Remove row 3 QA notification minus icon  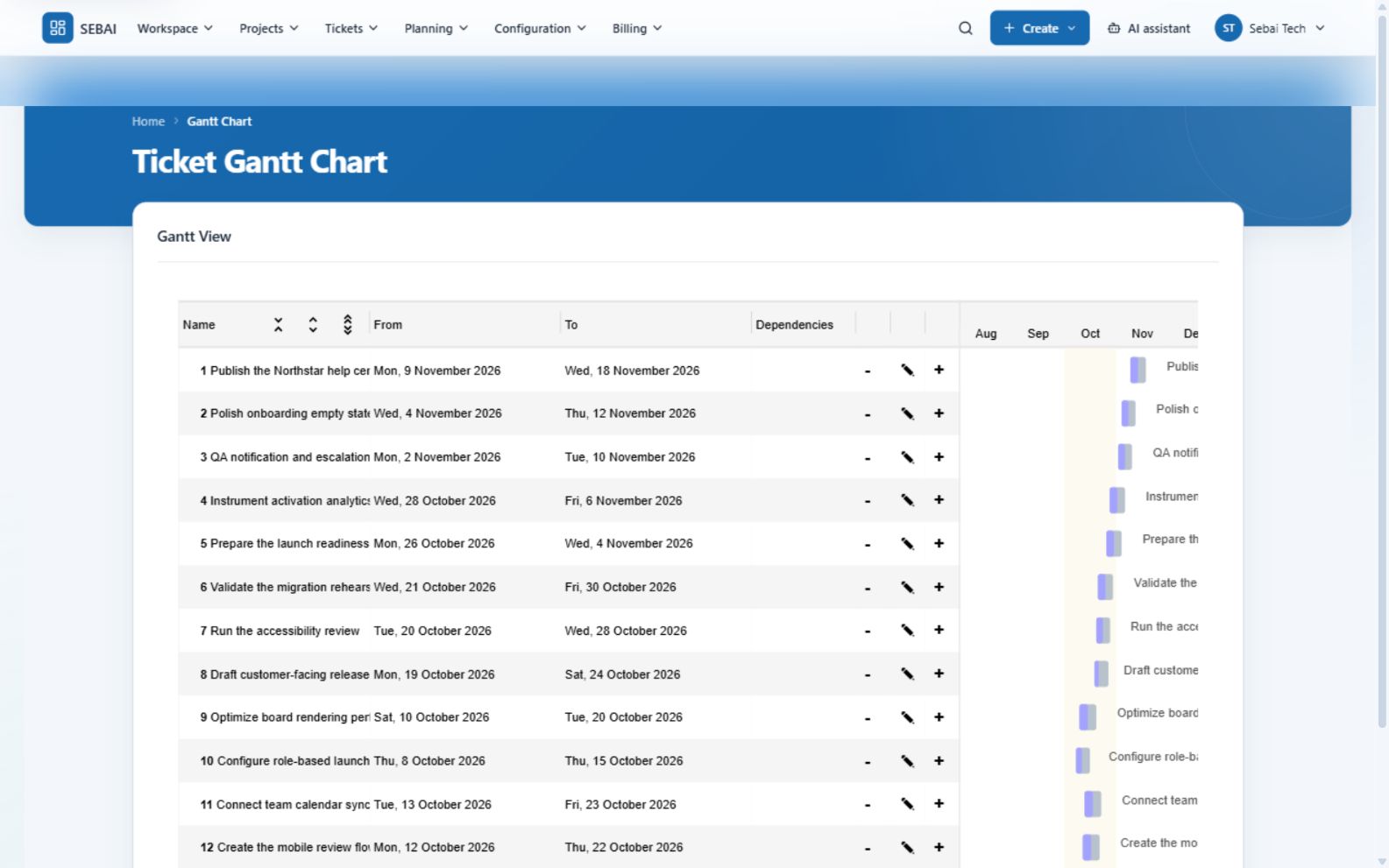coord(868,458)
